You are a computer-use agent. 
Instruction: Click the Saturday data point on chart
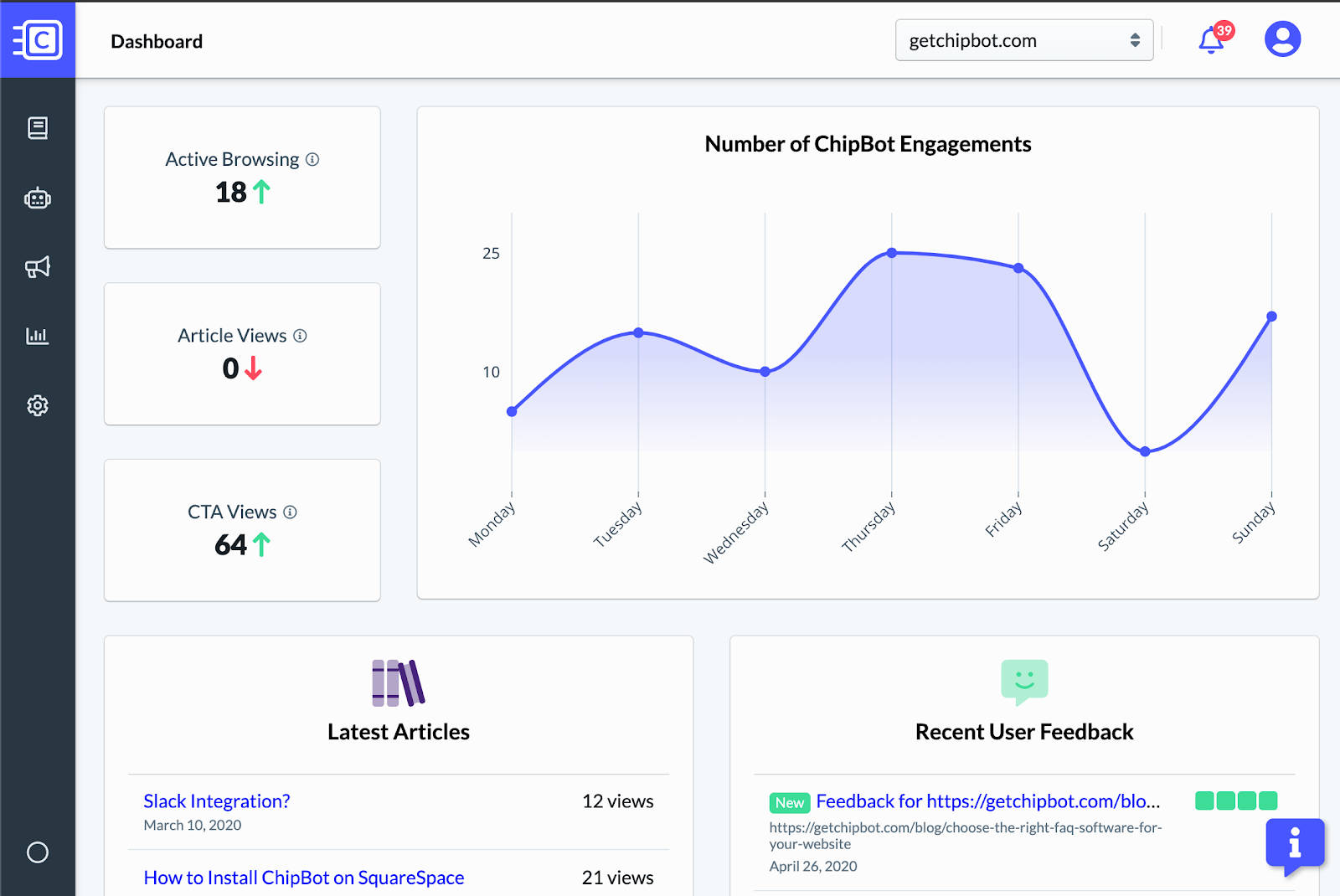1145,451
